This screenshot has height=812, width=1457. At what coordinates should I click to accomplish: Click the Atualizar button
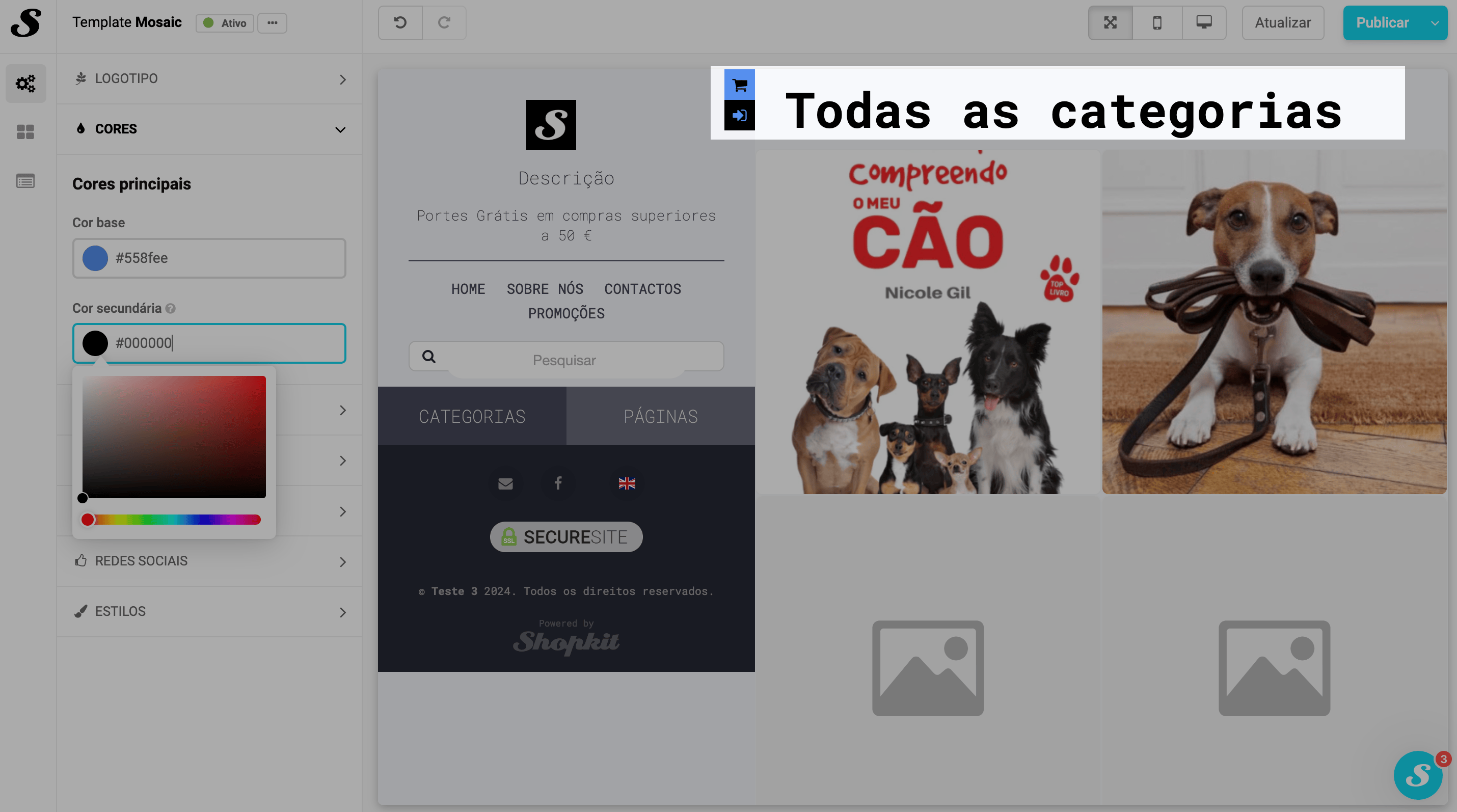(1282, 22)
